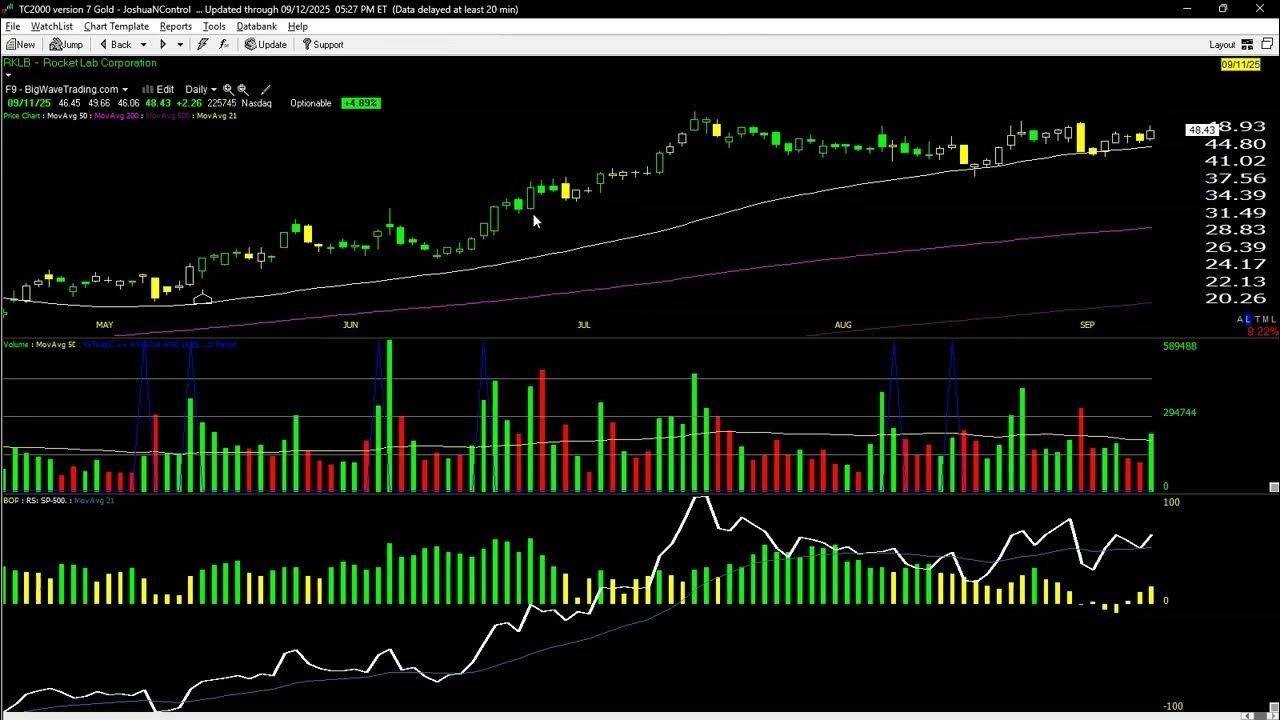Click the 9.22% value beside price scale
The height and width of the screenshot is (720, 1280).
tap(1263, 331)
